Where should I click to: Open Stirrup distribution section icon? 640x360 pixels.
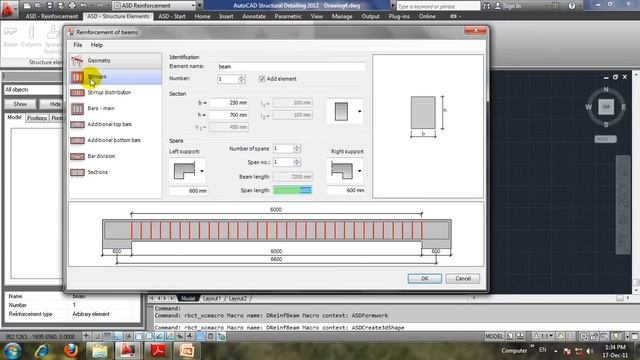coord(77,93)
